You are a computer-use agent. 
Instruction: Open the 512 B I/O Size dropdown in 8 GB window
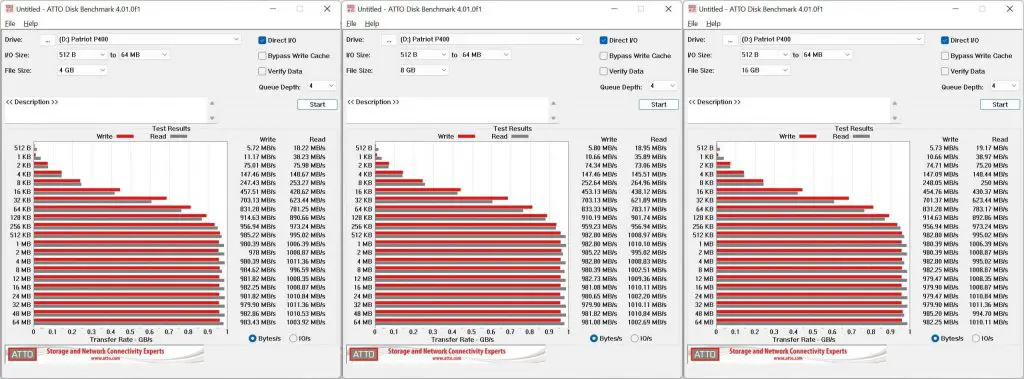[x=423, y=55]
